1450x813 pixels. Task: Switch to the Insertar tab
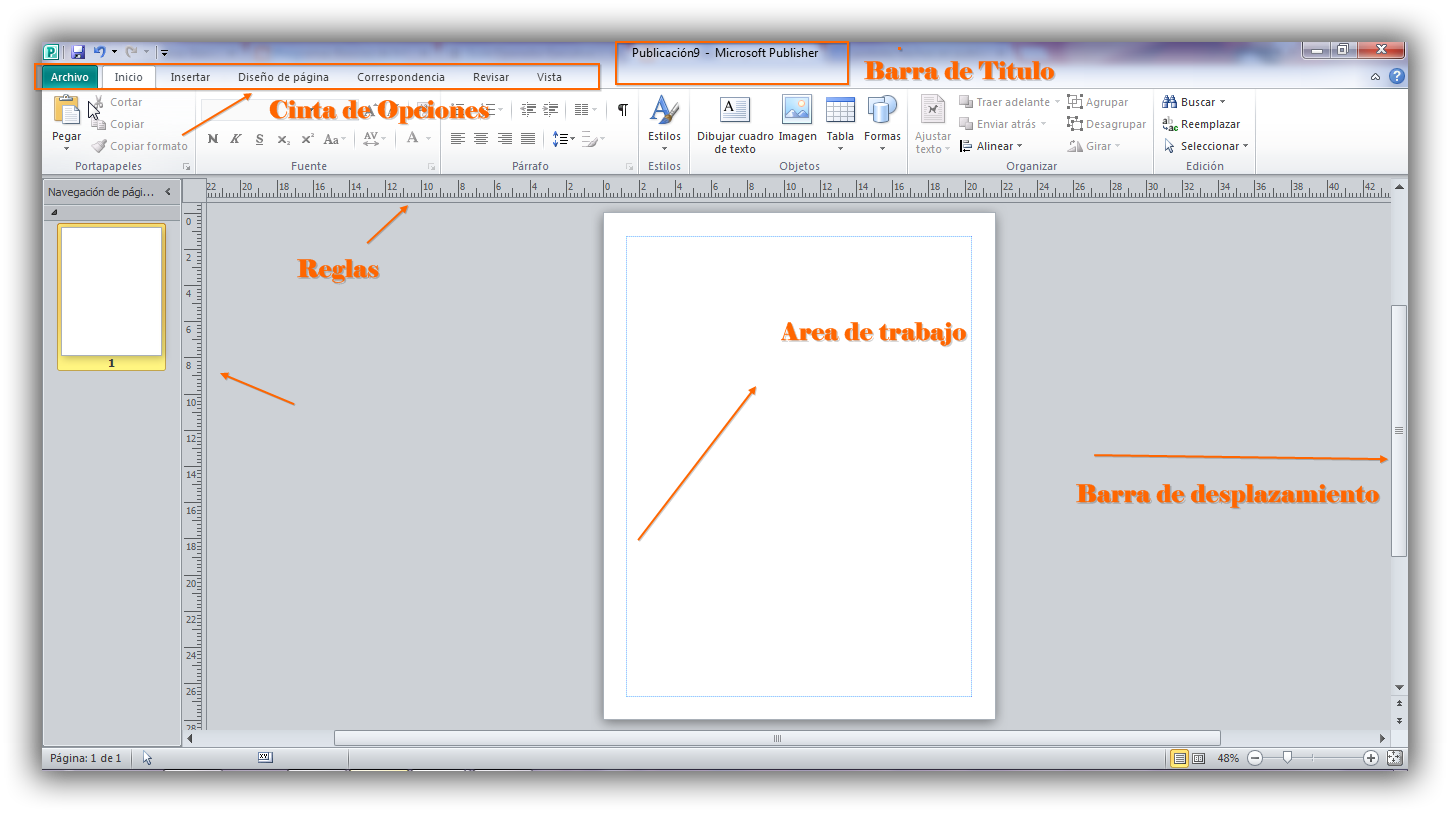click(190, 76)
